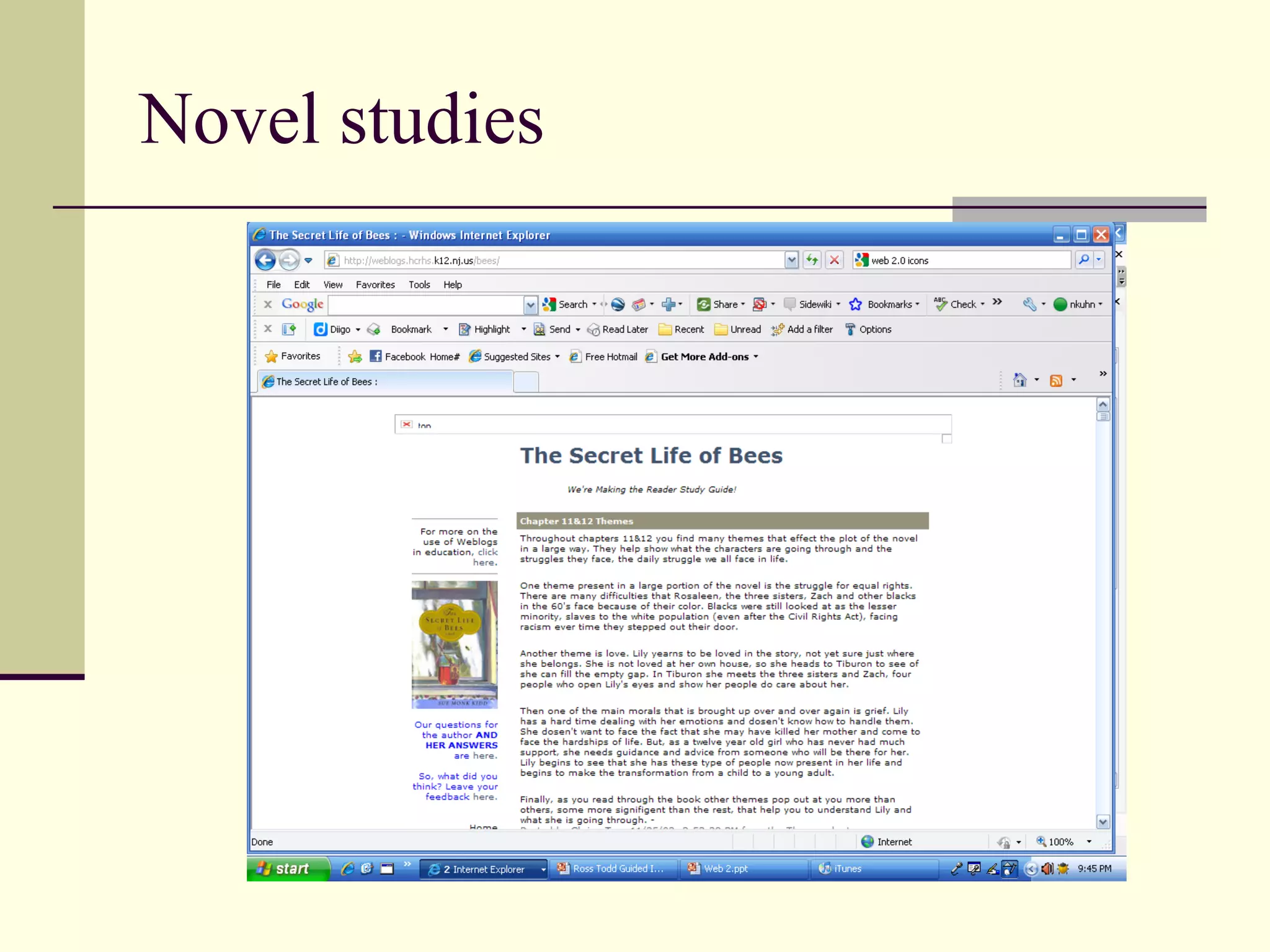Open Free Hotmail favorite link
The height and width of the screenshot is (952, 1270).
pos(603,356)
